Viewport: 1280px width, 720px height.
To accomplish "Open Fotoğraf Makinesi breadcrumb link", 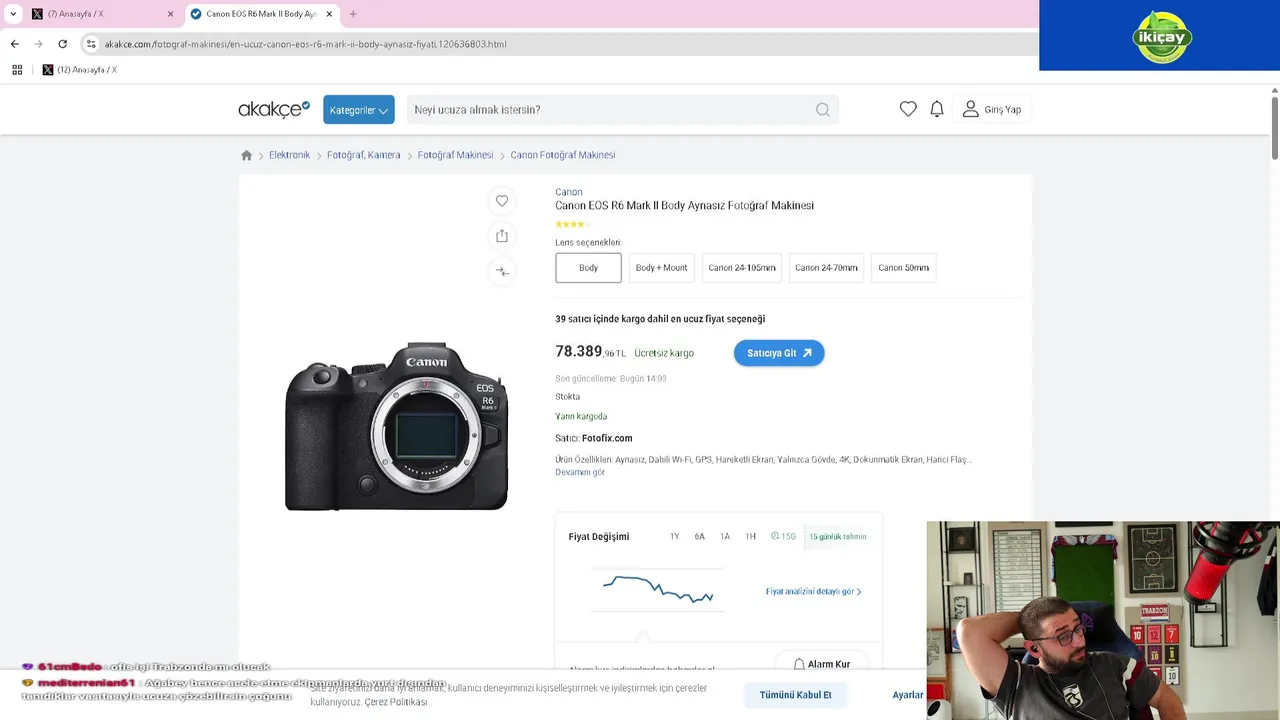I will 455,155.
